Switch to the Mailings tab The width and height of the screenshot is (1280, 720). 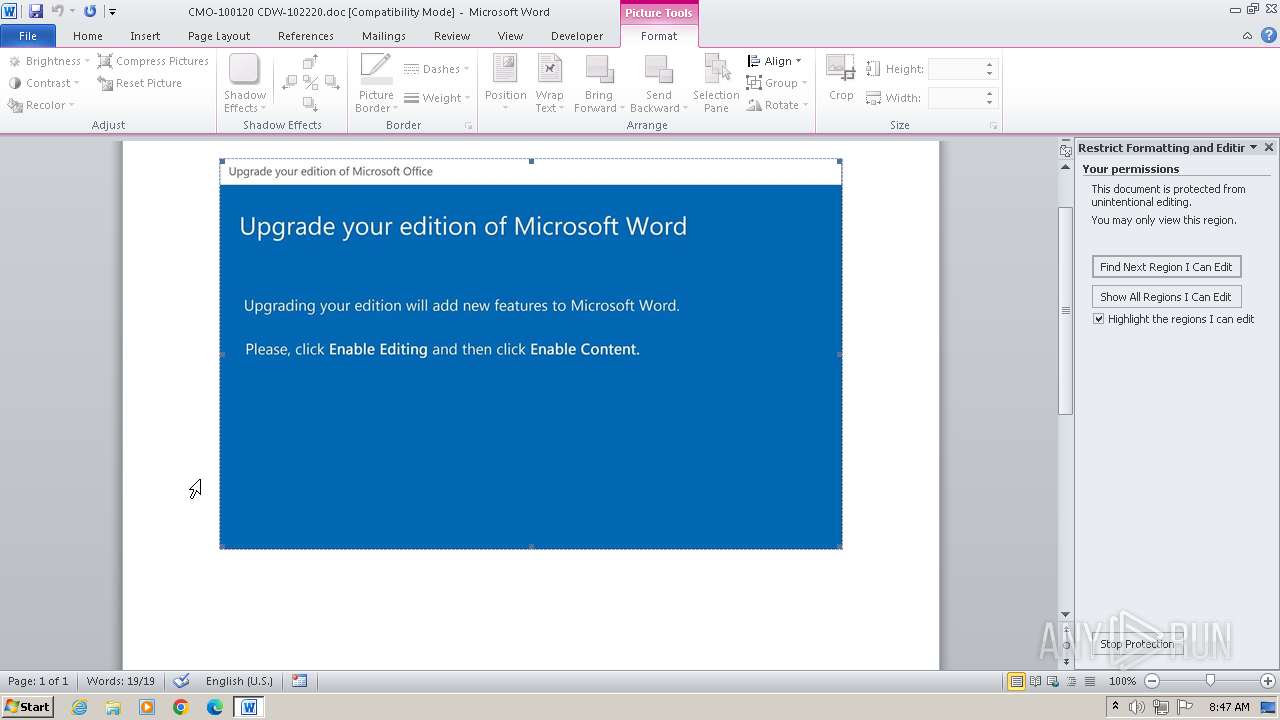click(x=384, y=36)
